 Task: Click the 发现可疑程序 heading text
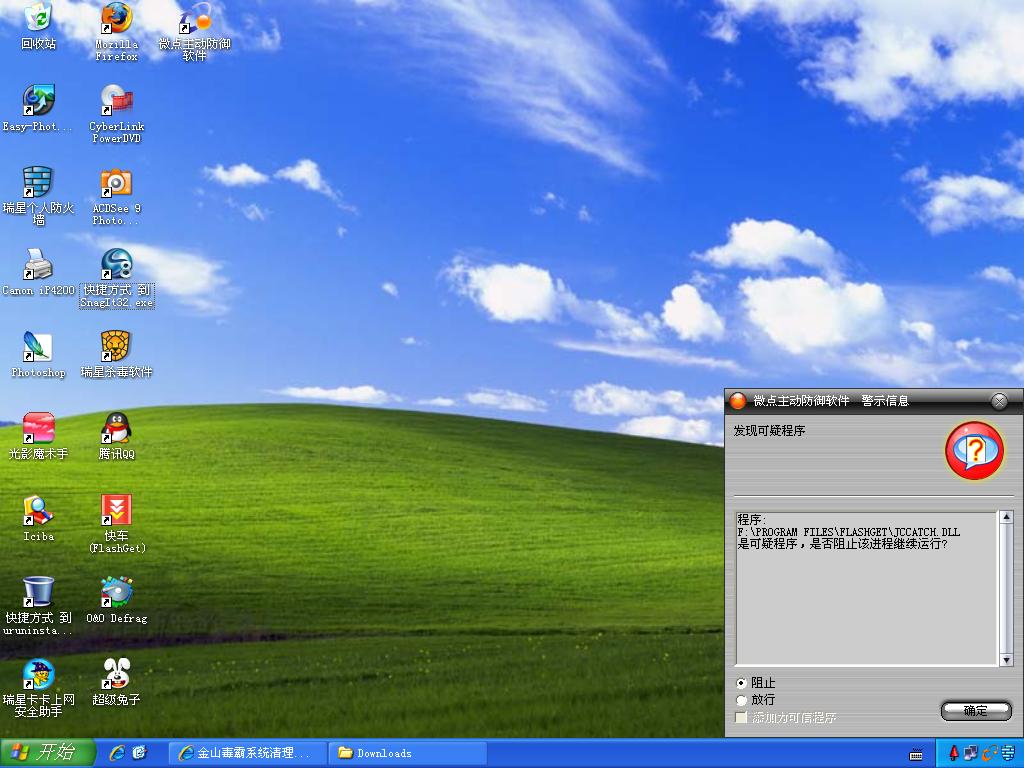[769, 430]
